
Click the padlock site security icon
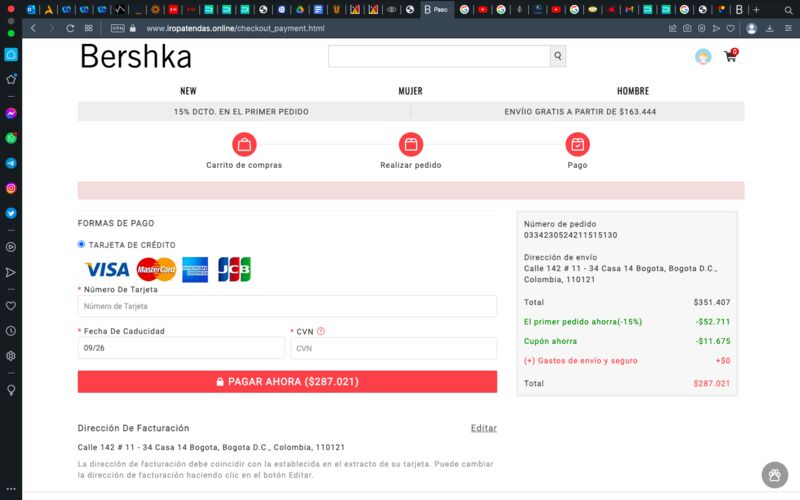pyautogui.click(x=133, y=29)
